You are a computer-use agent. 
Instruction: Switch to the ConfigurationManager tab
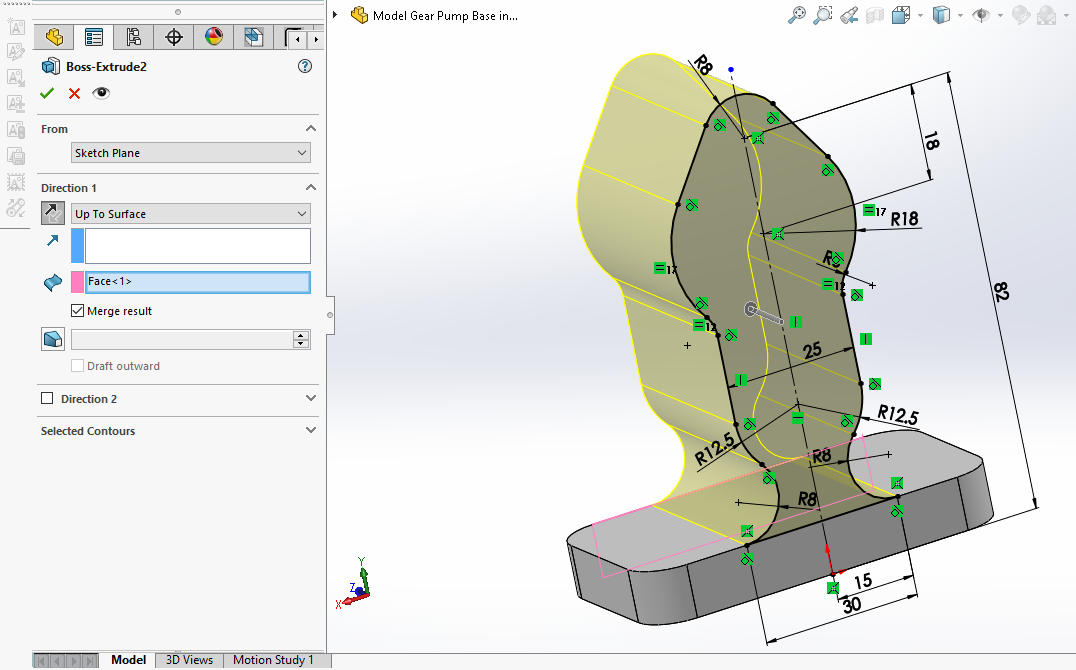133,38
